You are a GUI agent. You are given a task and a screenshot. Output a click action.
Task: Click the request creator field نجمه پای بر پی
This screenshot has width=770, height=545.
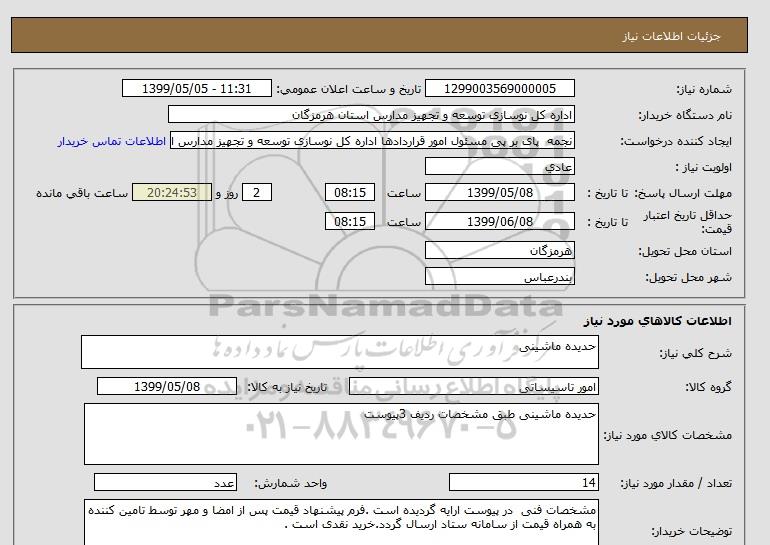[372, 141]
